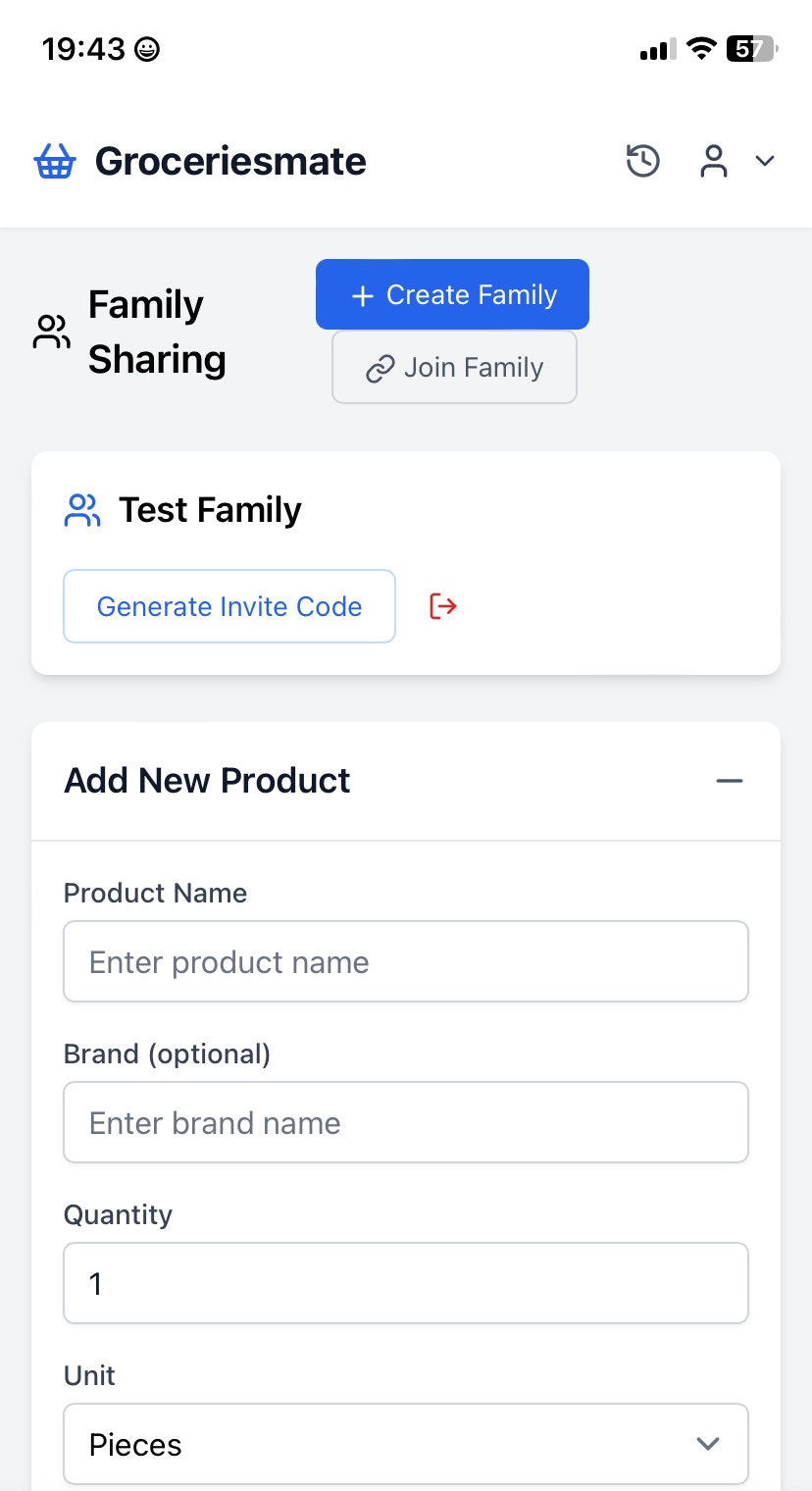Click the Test Family group icon

pos(82,510)
